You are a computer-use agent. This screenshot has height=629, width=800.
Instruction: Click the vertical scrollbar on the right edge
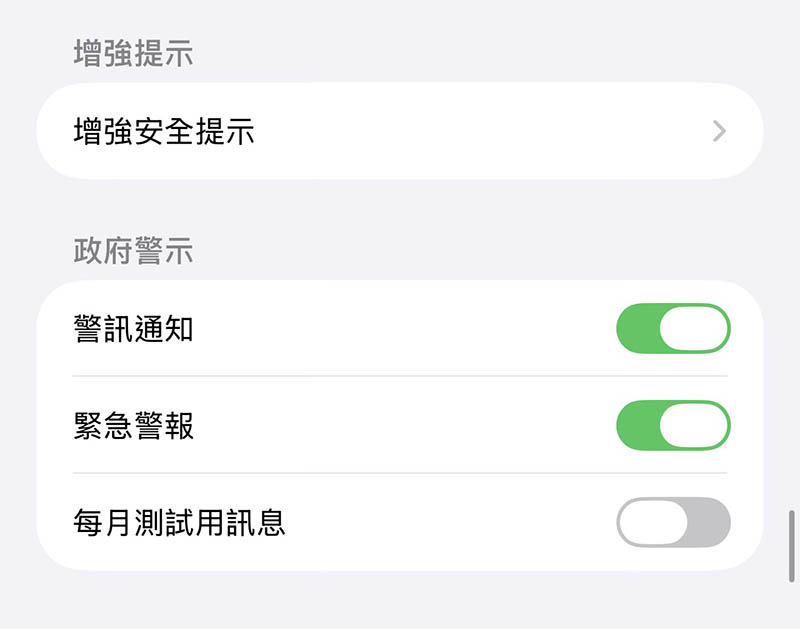(792, 545)
